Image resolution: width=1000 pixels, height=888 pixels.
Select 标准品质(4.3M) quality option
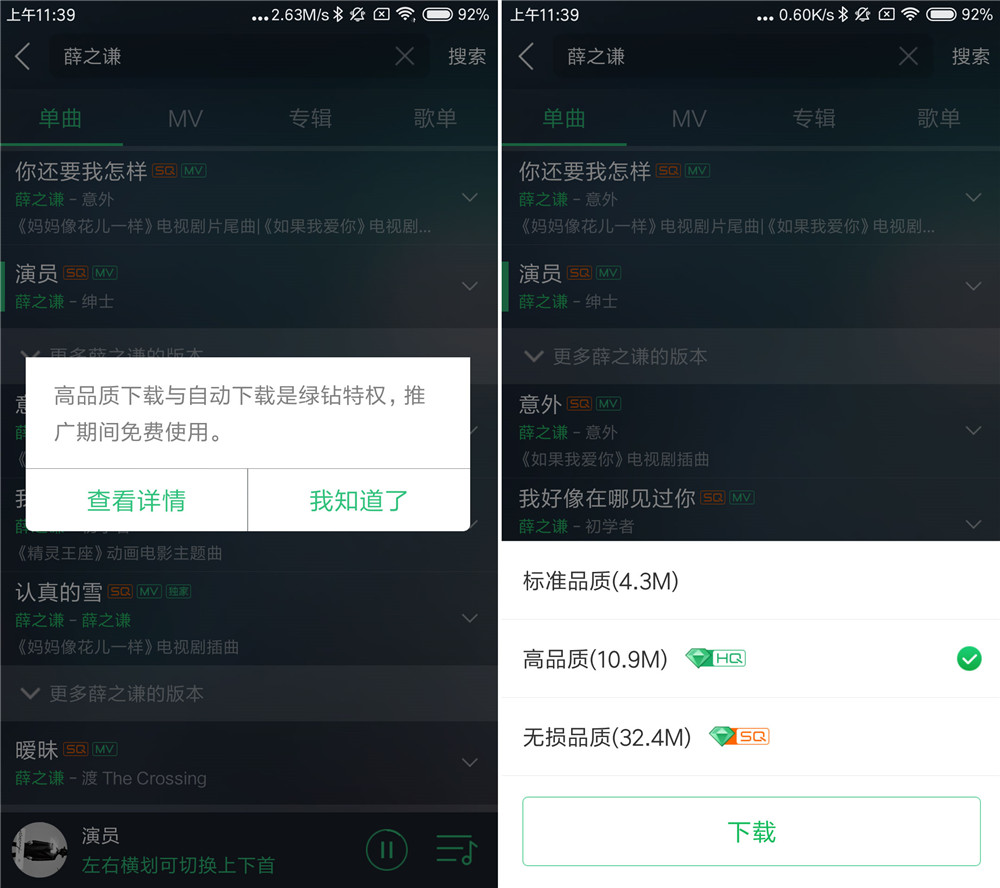click(x=751, y=581)
